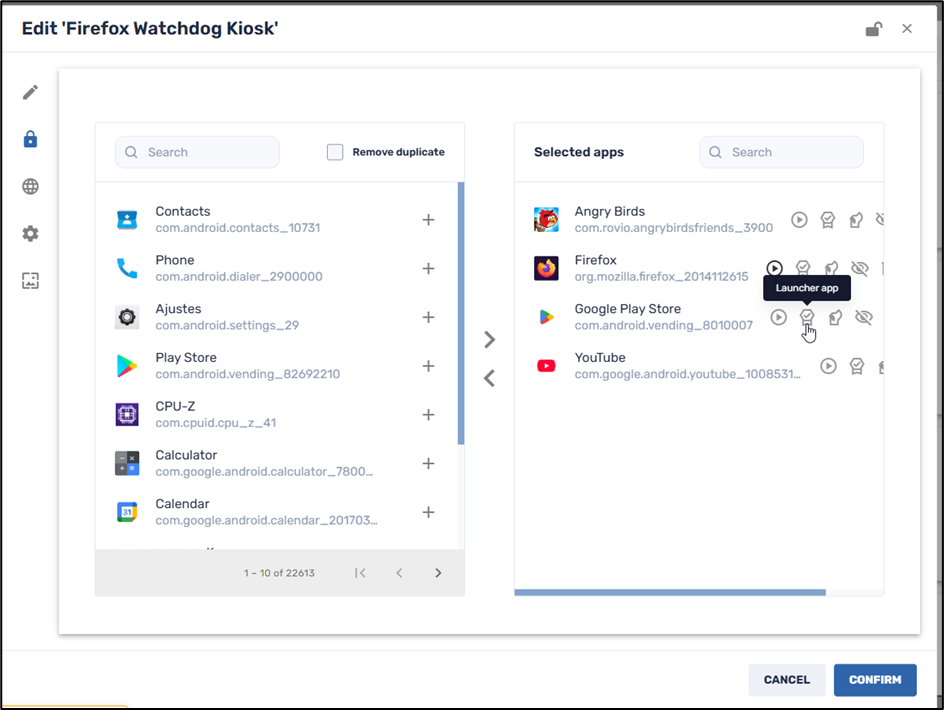Click the flag icon on Firefox row
The width and height of the screenshot is (944, 710).
pos(831,268)
